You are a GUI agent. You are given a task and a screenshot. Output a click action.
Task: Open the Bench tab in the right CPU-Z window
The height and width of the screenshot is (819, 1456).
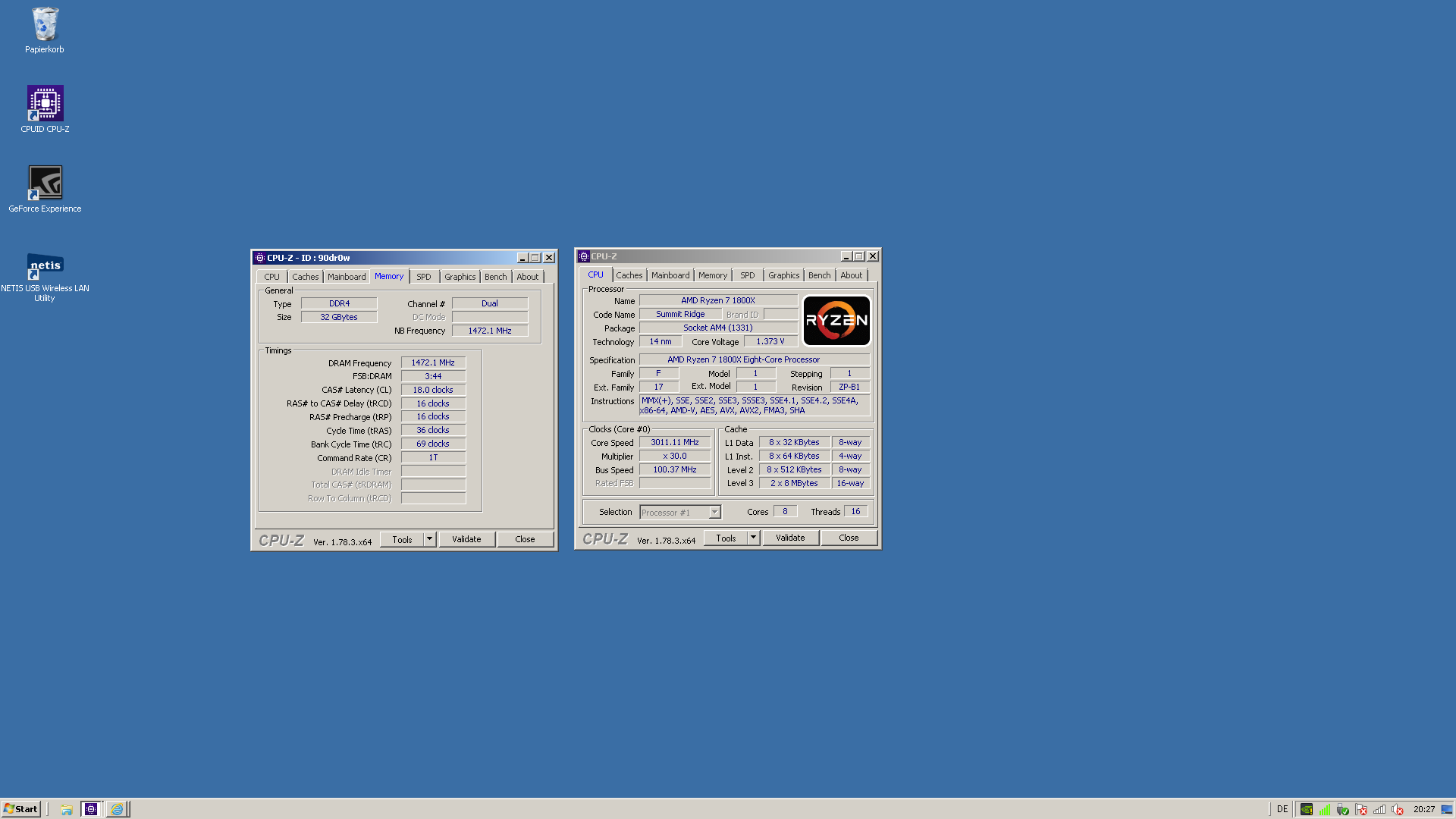(x=819, y=275)
